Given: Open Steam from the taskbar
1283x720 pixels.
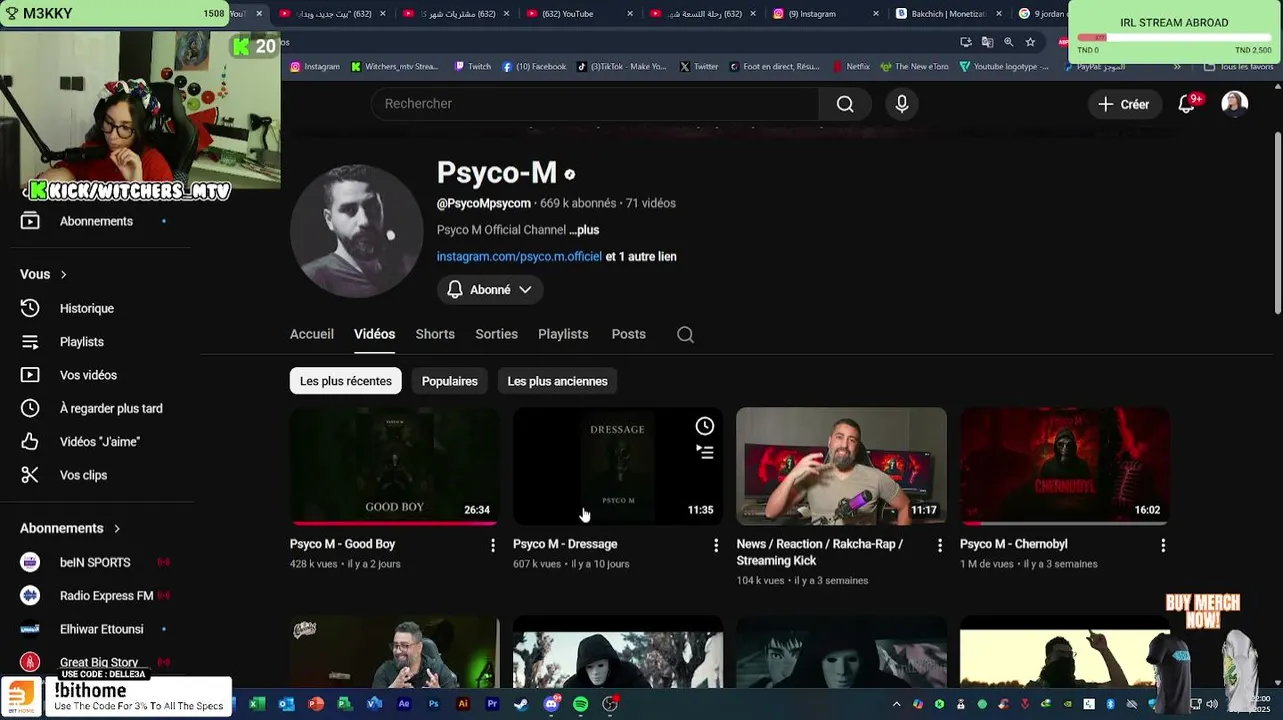Looking at the screenshot, I should (x=521, y=704).
